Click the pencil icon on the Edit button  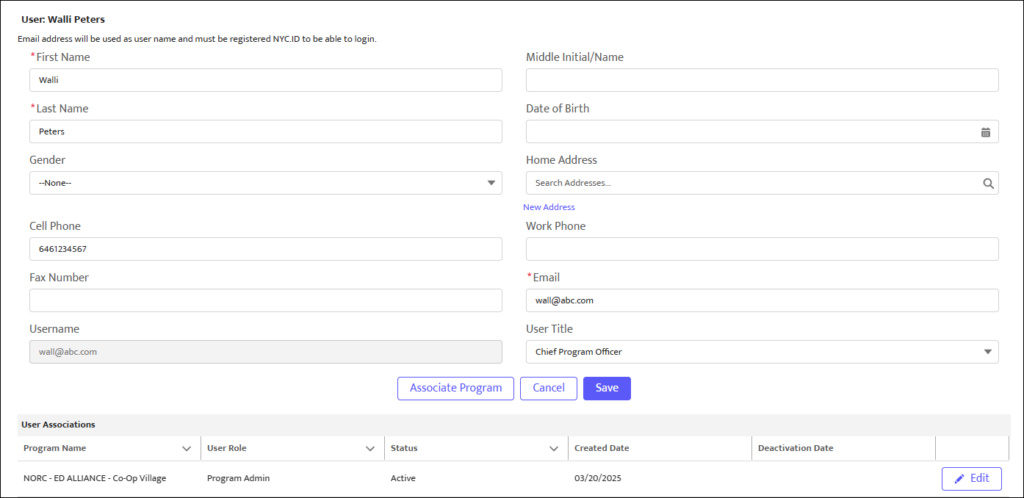pos(959,478)
